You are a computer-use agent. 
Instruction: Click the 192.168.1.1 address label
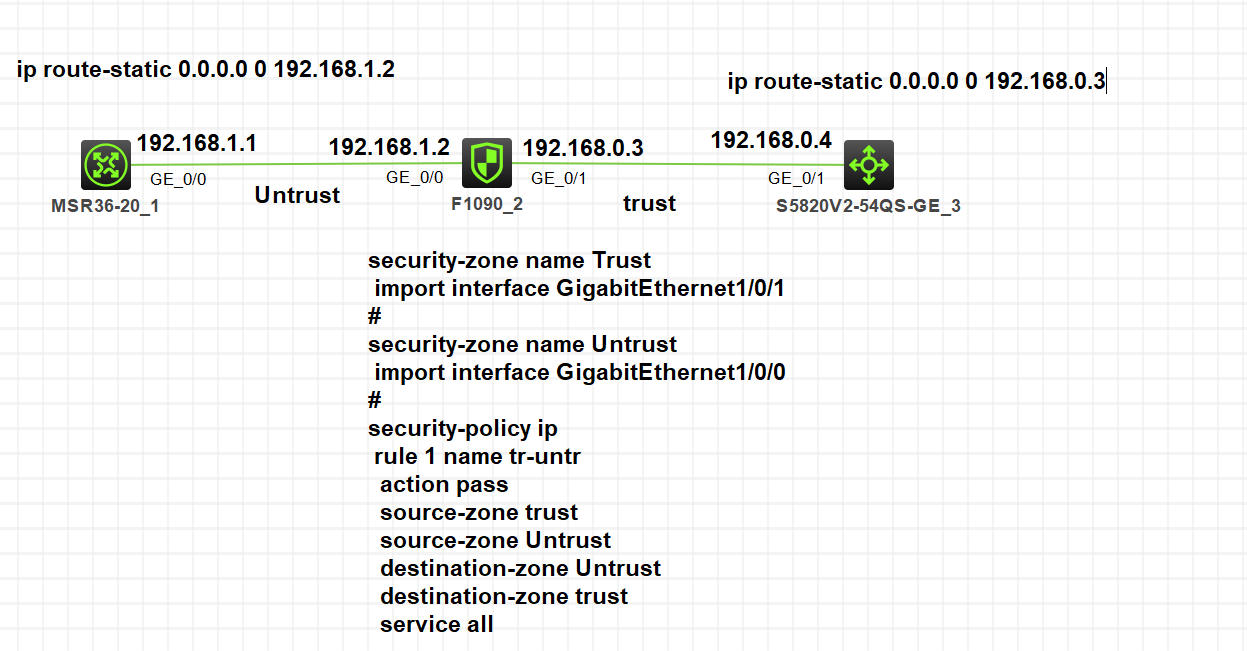(197, 143)
